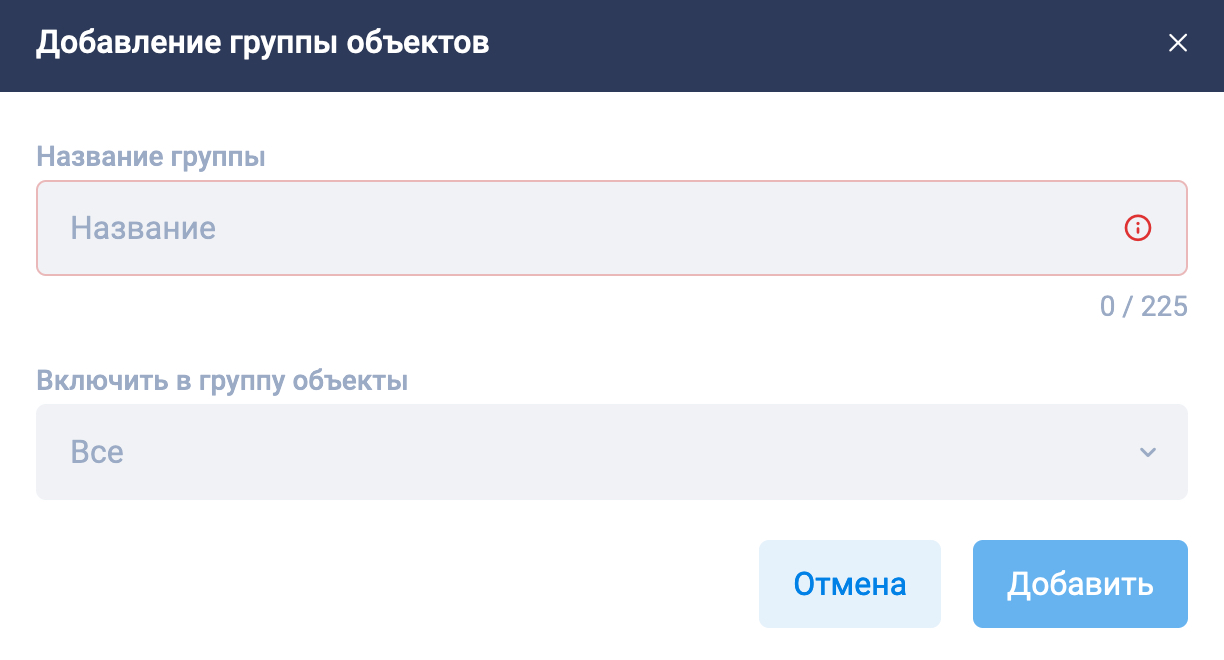Screen dimensions: 1224x660
Task: Click the "Отмена" button
Action: 850,584
